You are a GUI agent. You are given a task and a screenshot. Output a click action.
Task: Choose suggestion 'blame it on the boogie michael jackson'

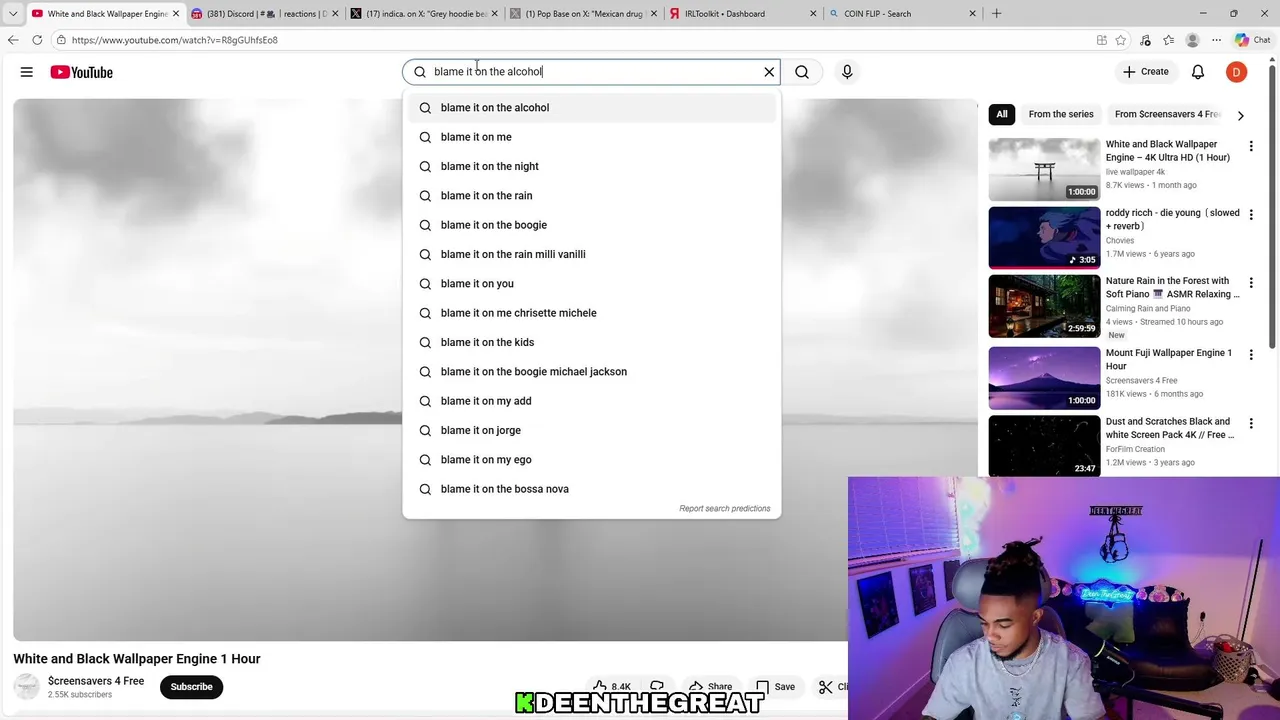click(x=591, y=372)
